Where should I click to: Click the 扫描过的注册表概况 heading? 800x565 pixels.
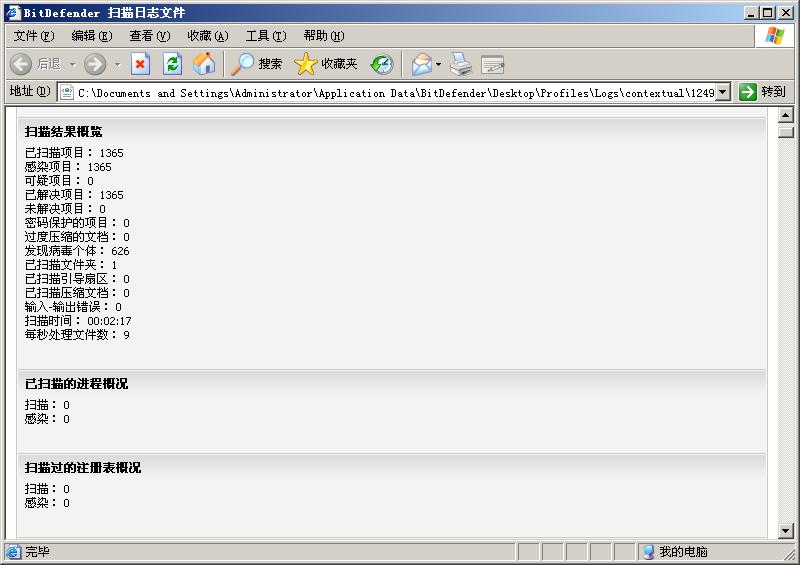83,468
